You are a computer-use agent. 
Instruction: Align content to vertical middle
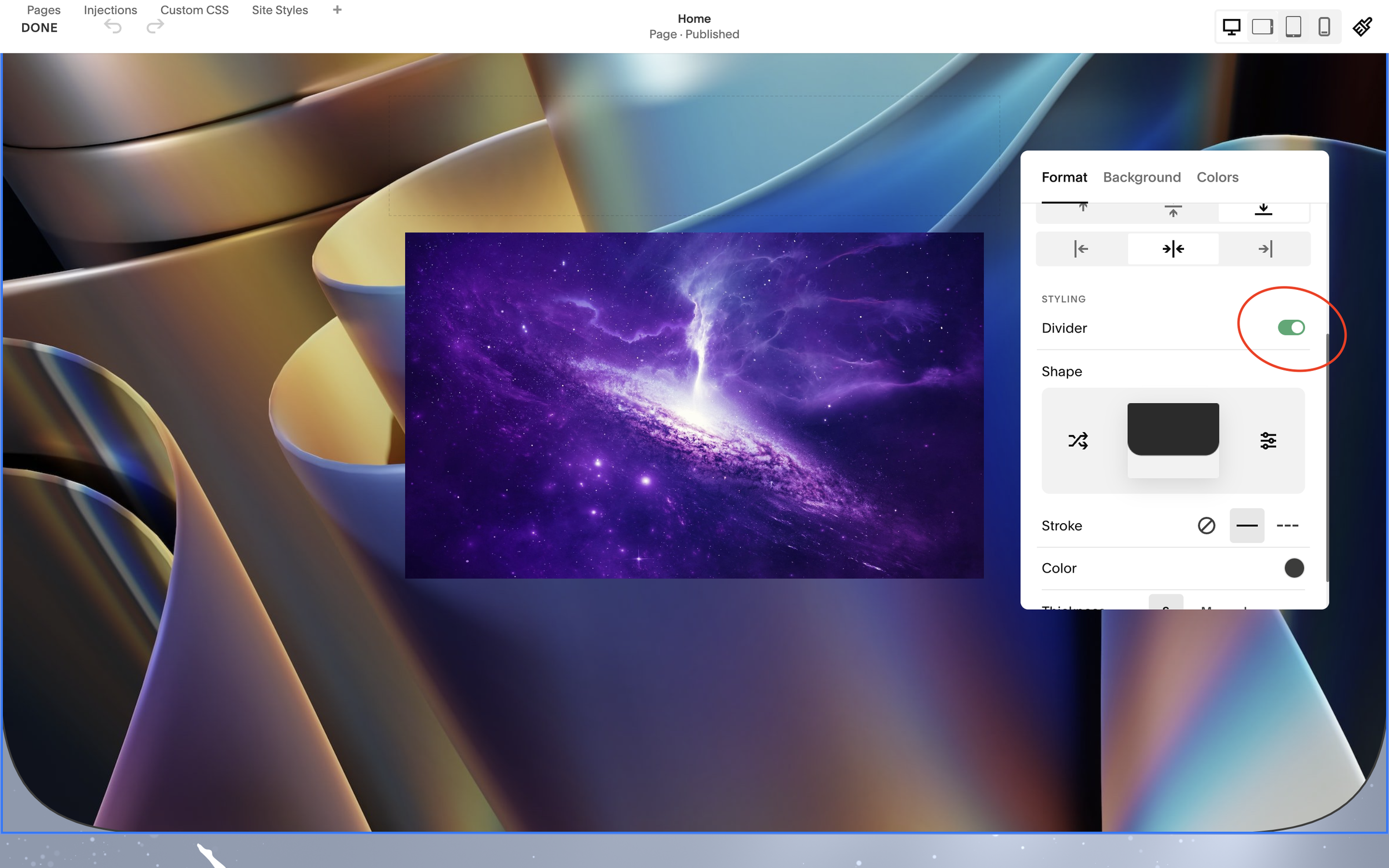coord(1173,210)
